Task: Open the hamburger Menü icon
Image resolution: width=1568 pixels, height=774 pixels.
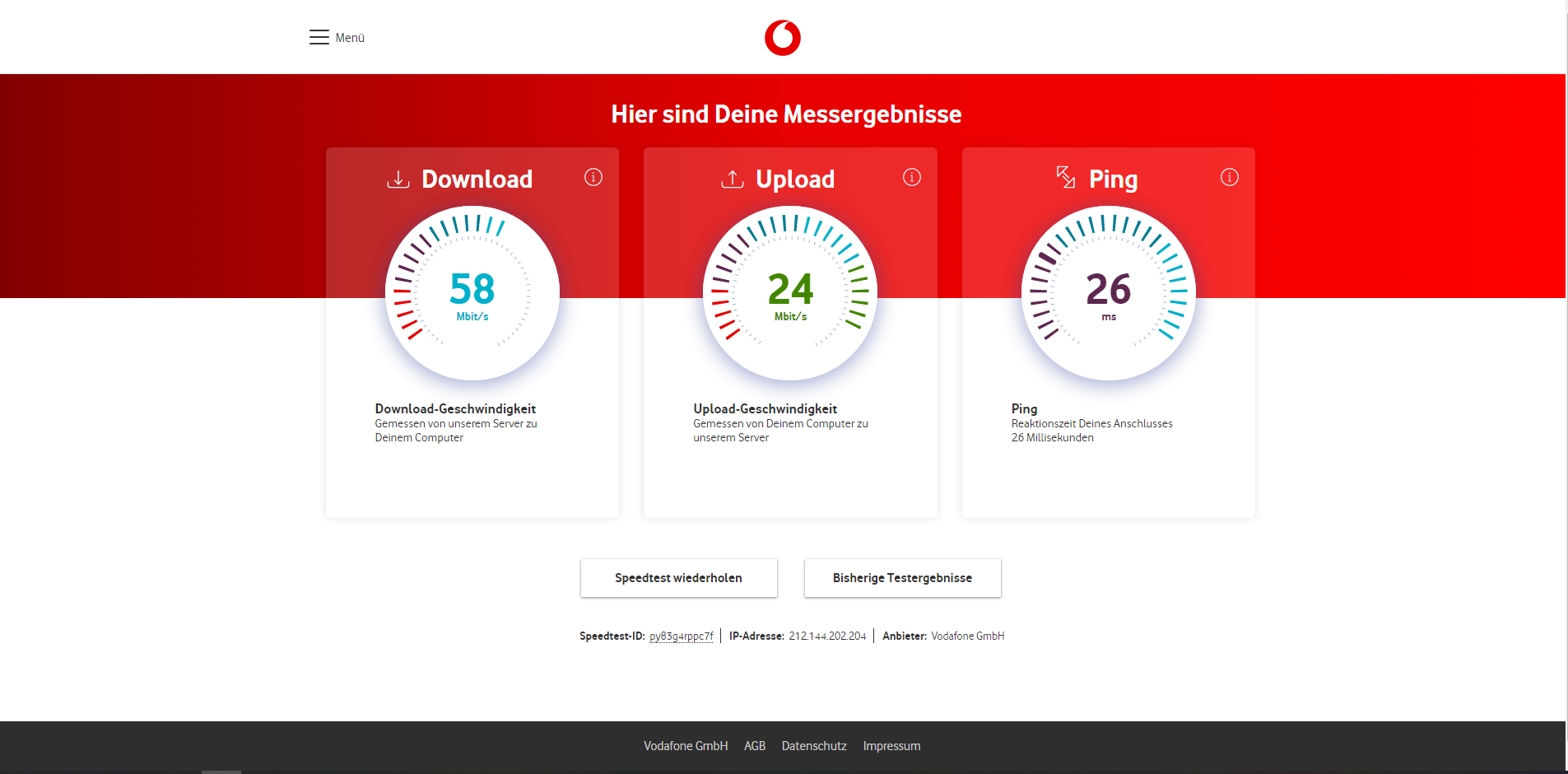Action: pos(319,37)
